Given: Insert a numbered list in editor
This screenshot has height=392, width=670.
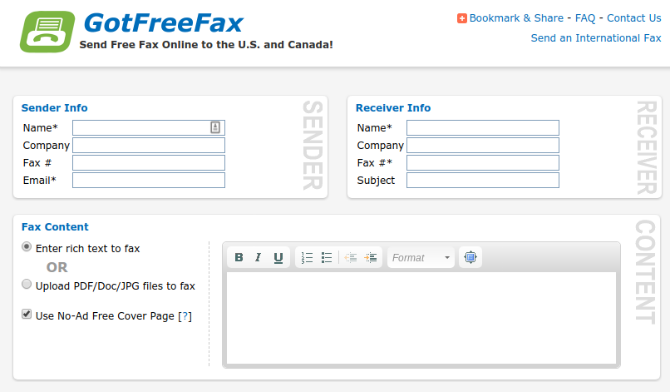Looking at the screenshot, I should [307, 257].
